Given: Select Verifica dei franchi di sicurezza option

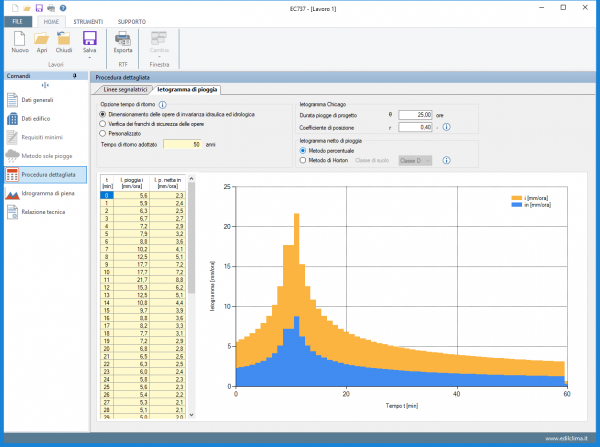Looking at the screenshot, I should (103, 123).
